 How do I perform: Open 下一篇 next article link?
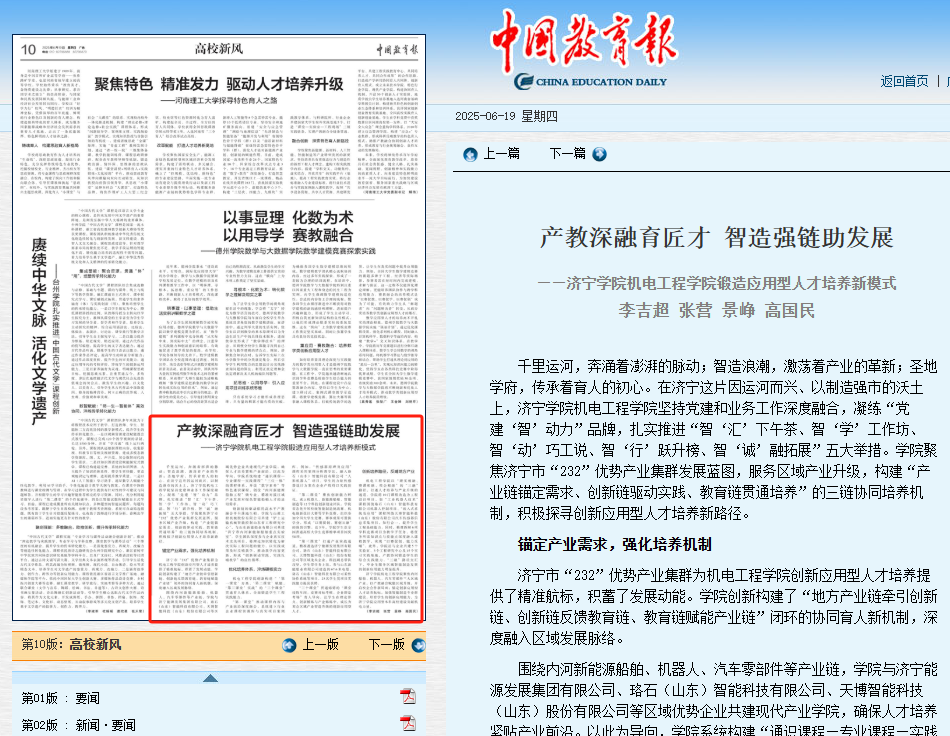[567, 154]
